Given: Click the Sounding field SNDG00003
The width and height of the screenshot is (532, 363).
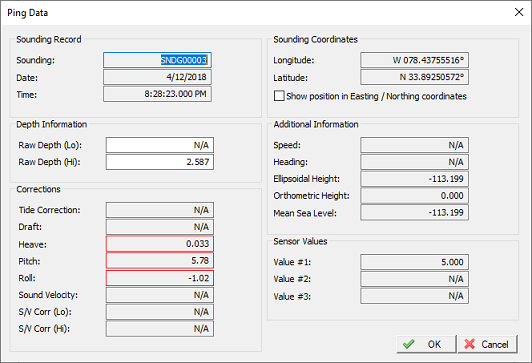Looking at the screenshot, I should [157, 60].
